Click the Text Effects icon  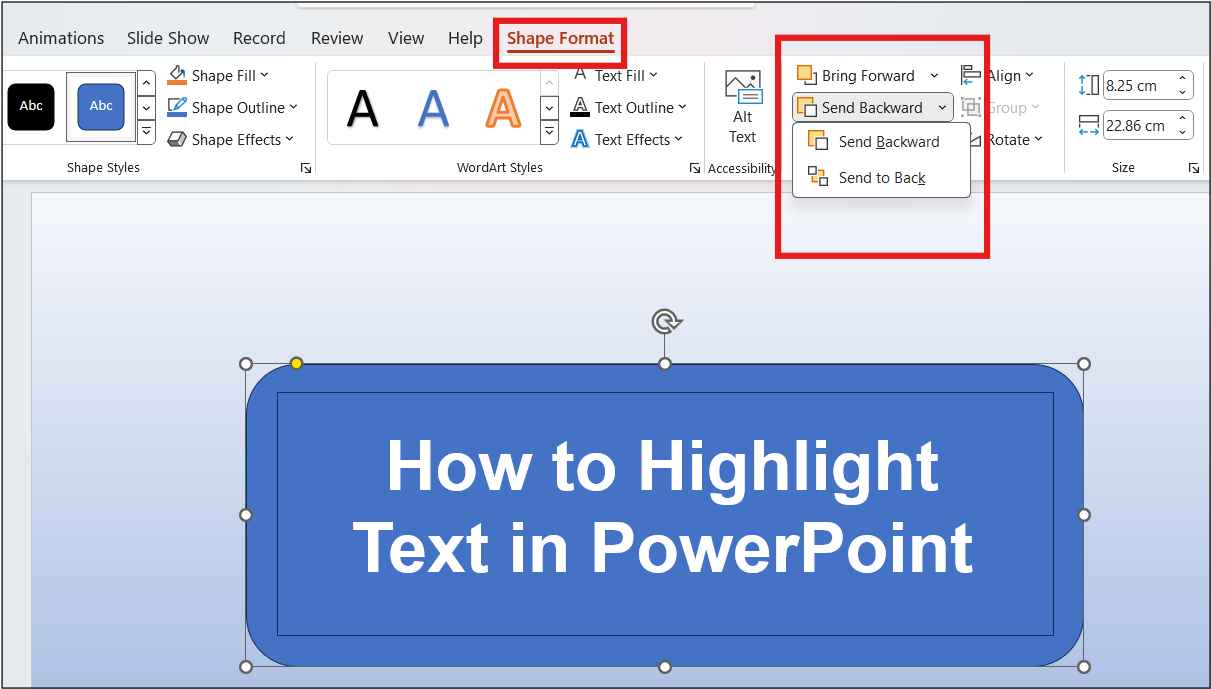pos(580,139)
